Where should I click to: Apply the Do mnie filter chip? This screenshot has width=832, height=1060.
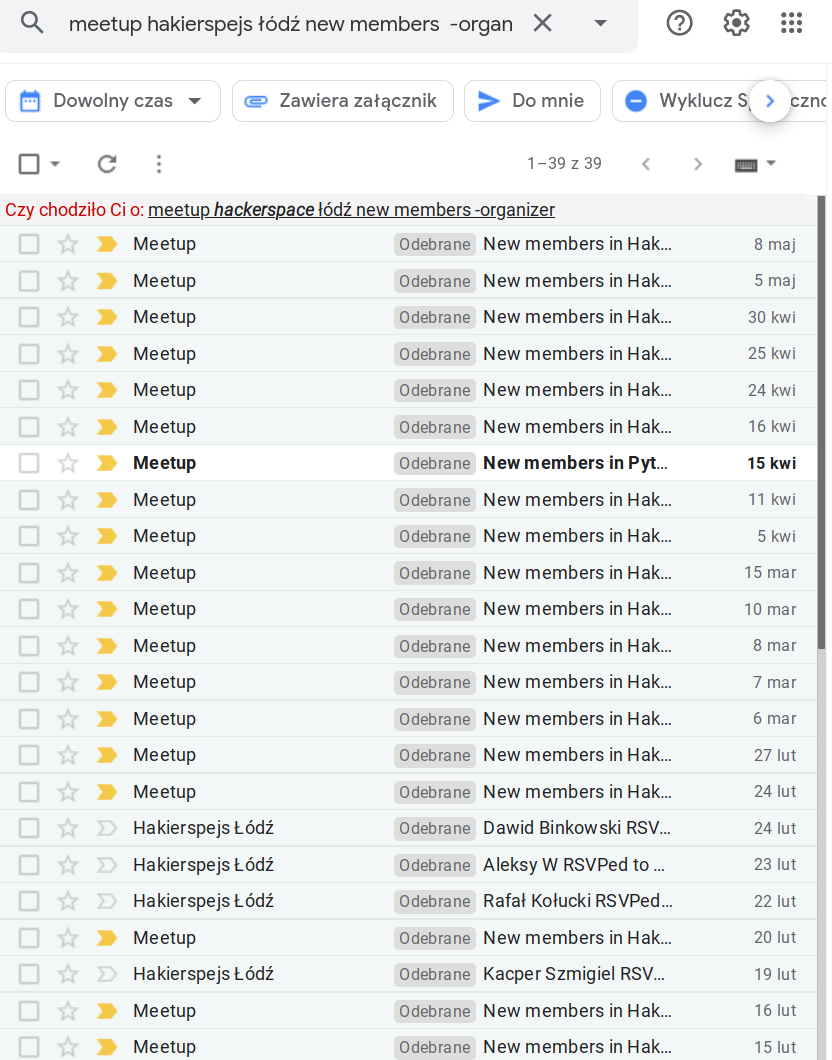click(x=532, y=101)
